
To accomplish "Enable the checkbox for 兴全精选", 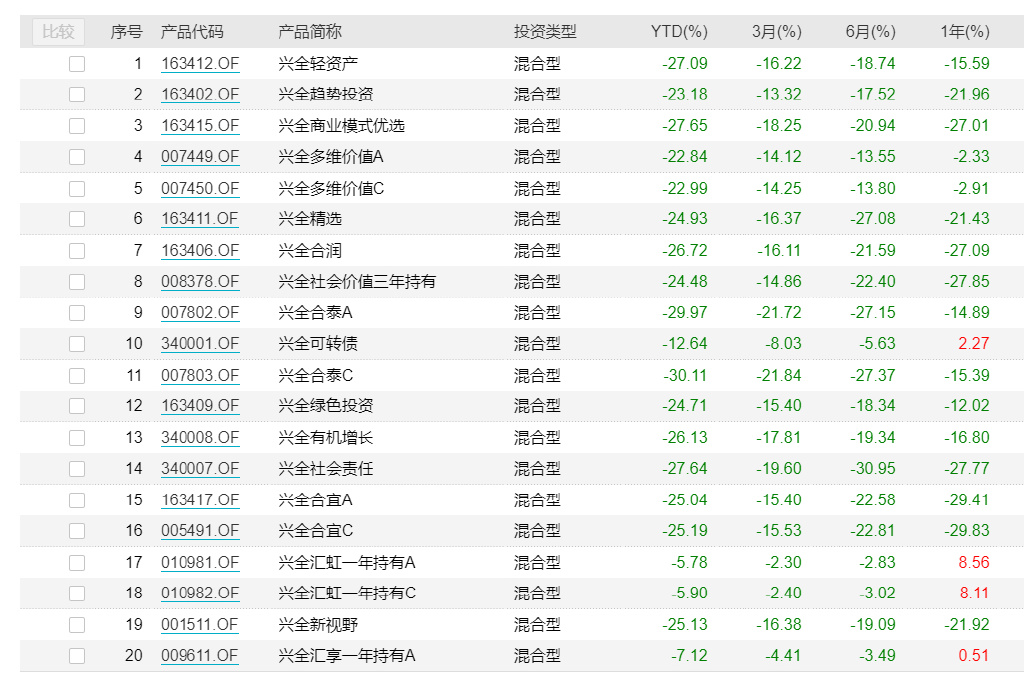I will [77, 219].
